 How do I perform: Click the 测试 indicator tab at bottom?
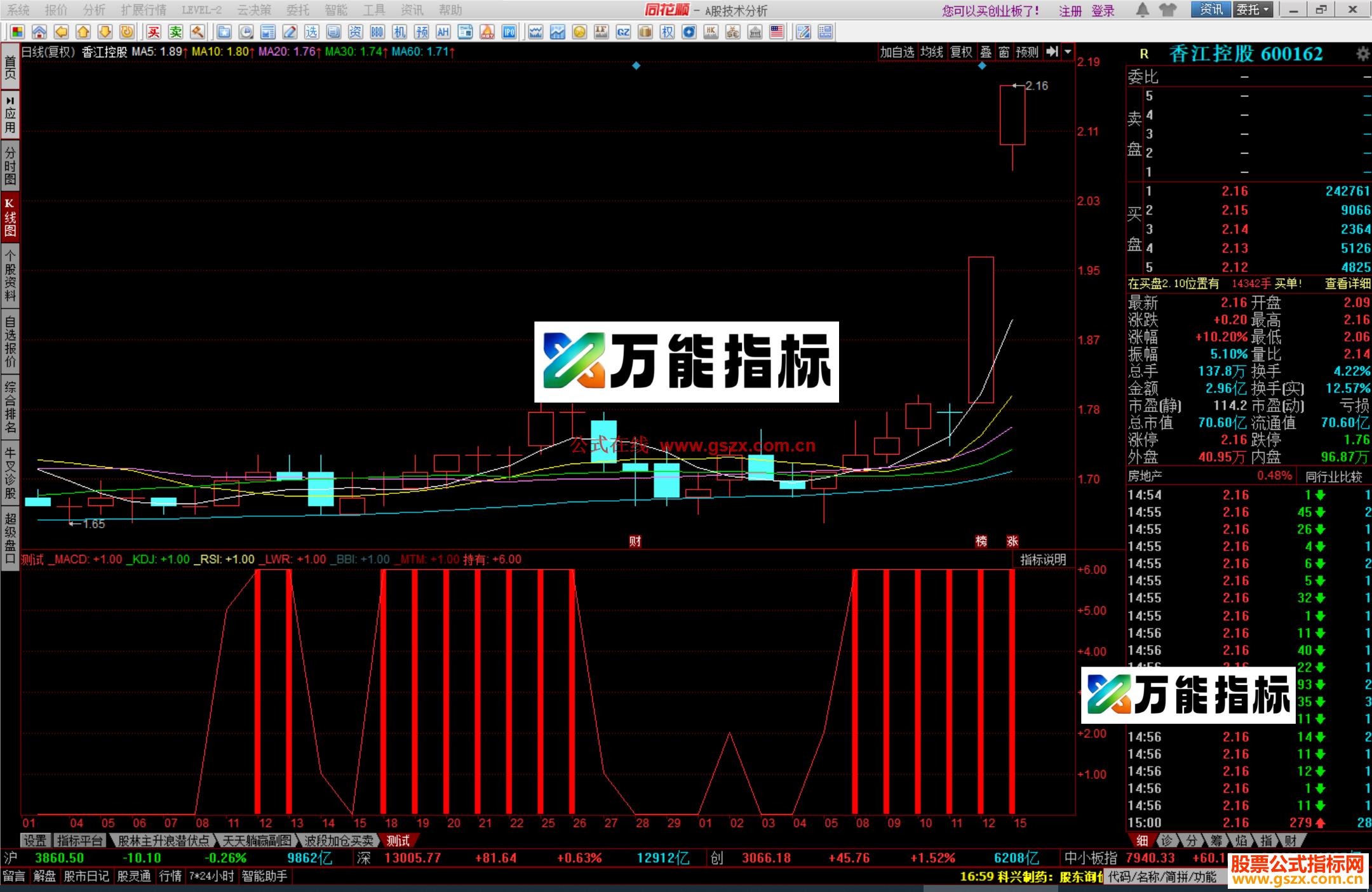pos(398,840)
